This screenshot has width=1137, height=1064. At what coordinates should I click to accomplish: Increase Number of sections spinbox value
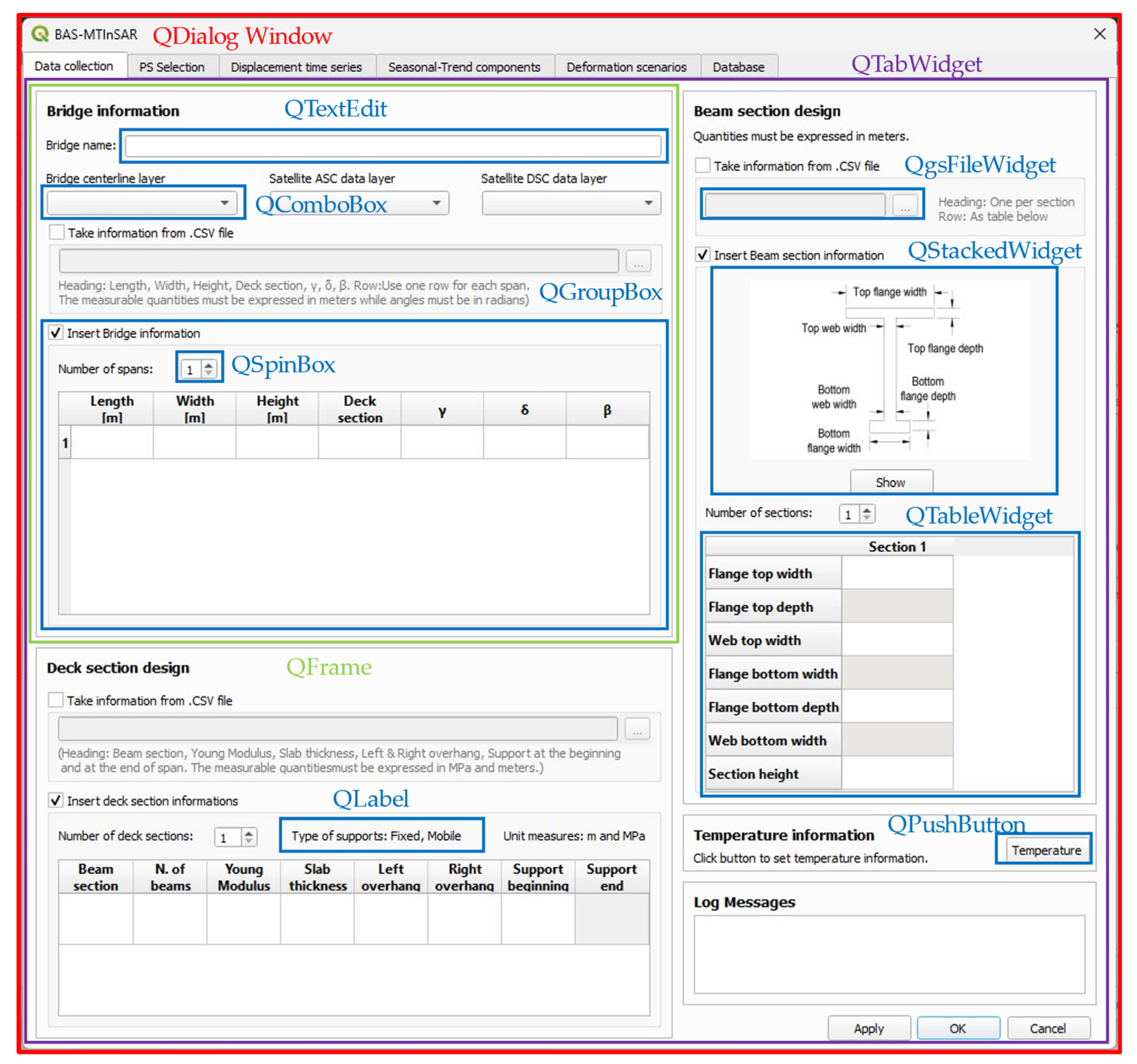[x=867, y=510]
